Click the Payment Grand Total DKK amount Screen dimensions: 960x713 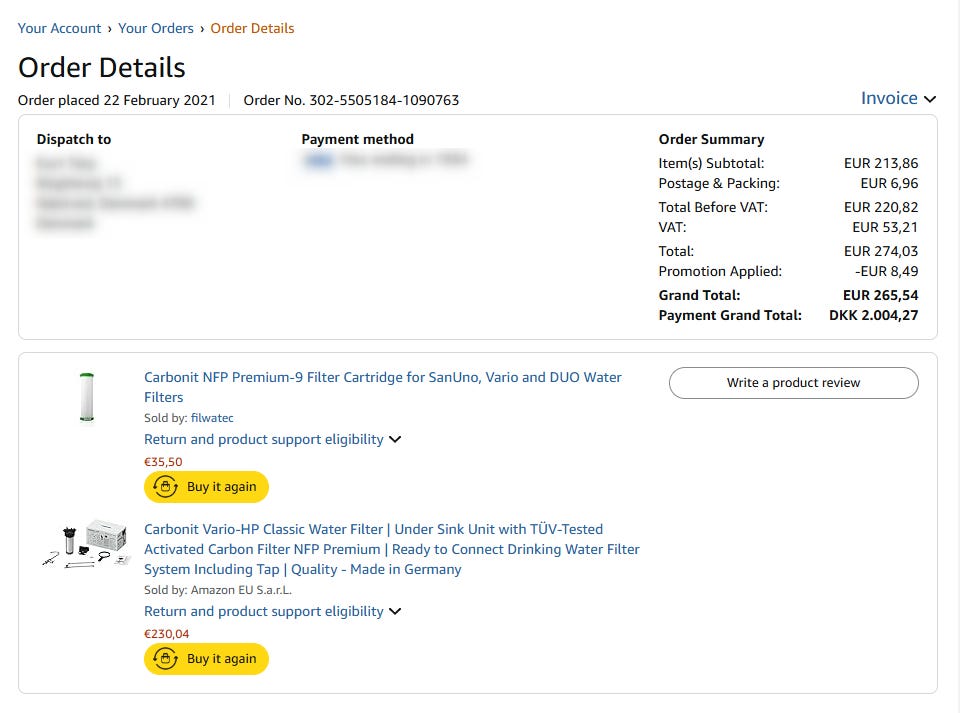[873, 315]
